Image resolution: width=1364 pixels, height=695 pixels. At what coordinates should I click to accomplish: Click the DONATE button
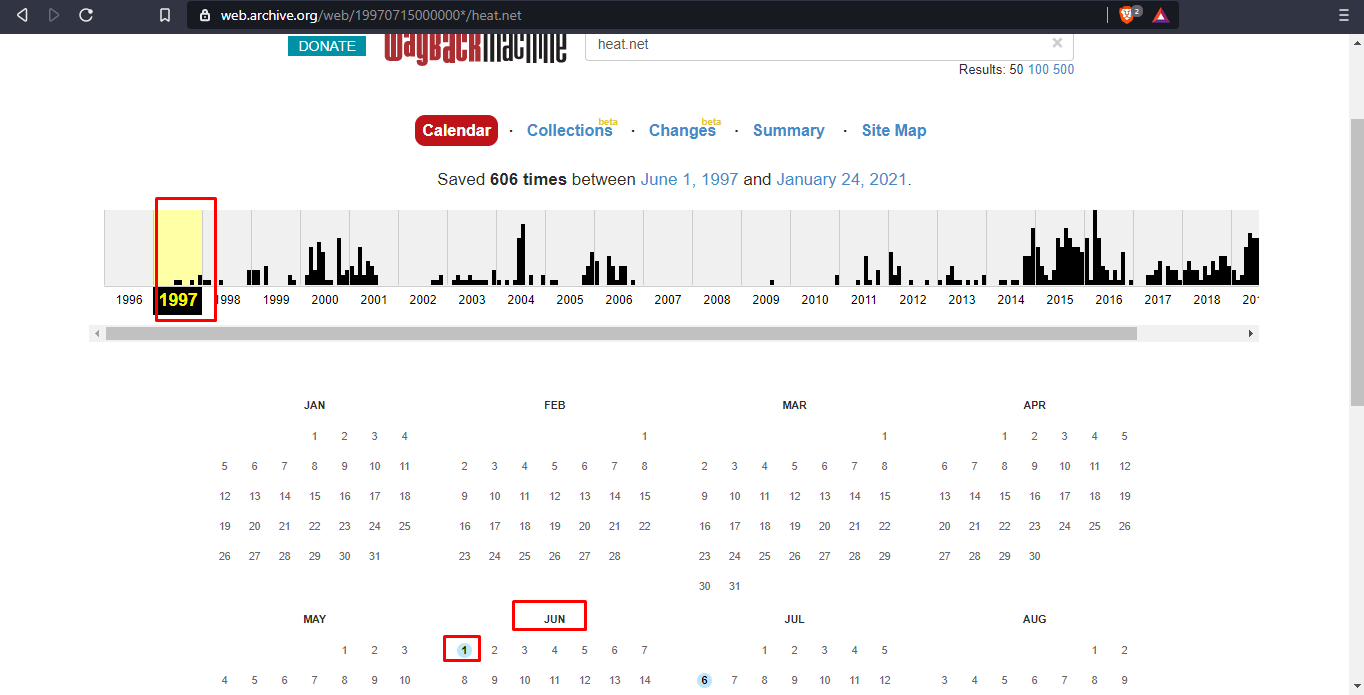pyautogui.click(x=326, y=45)
